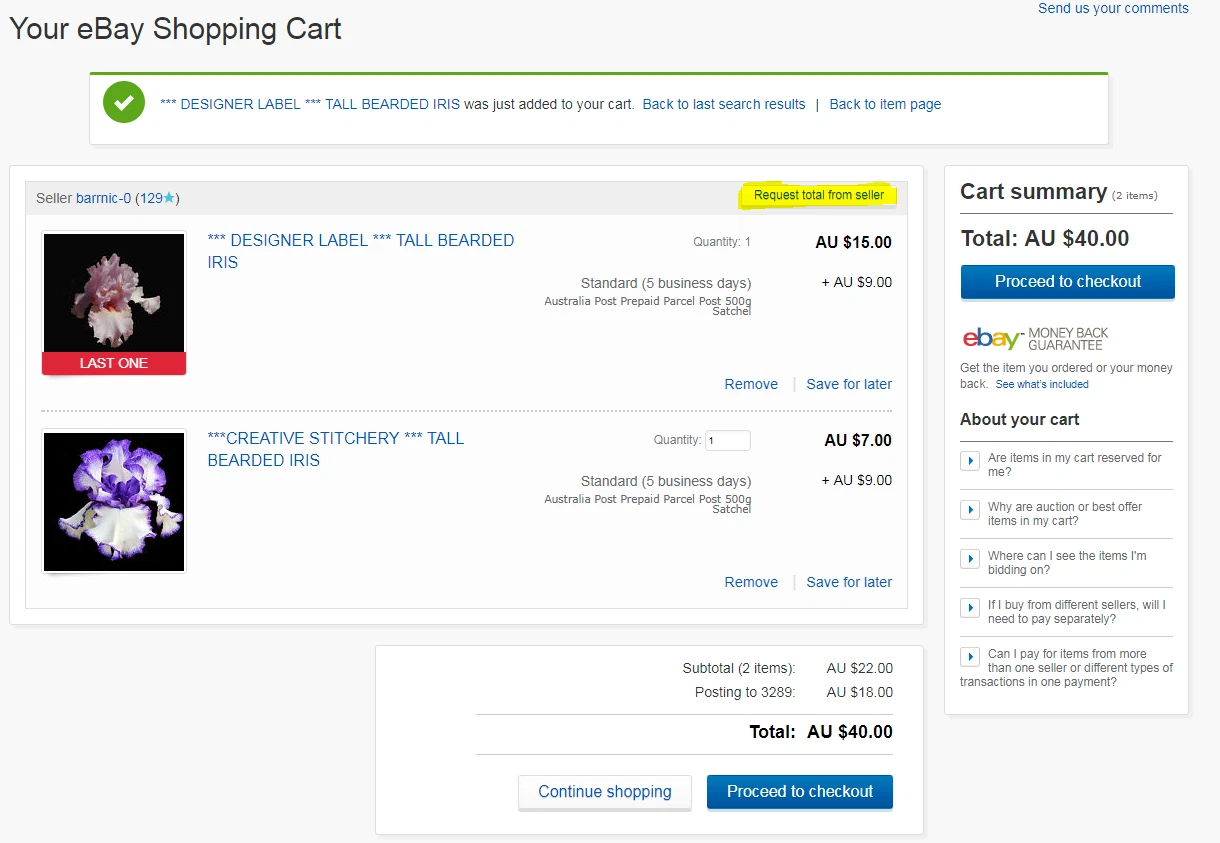
Task: Click the subtotal amount 'AU $22.00'
Action: pos(860,668)
